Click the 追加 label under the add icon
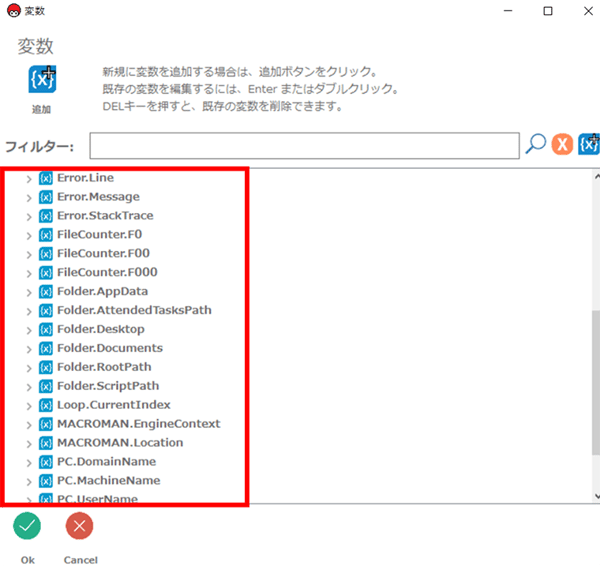 (x=41, y=109)
